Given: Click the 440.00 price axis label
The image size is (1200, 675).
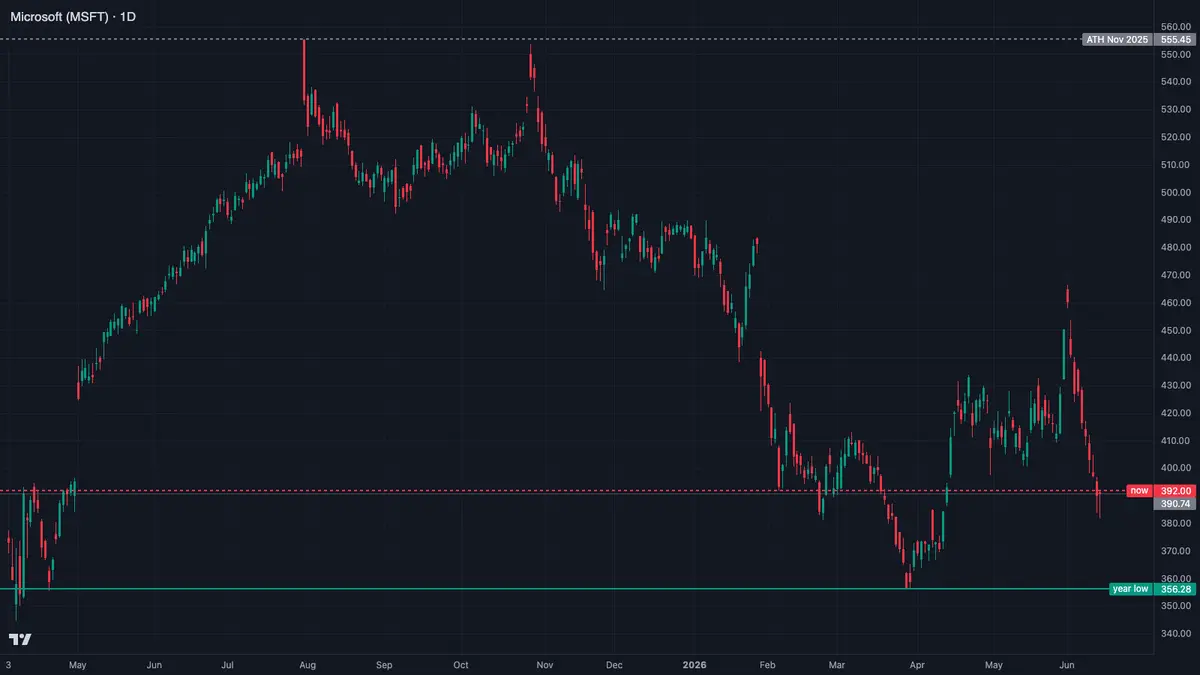Looking at the screenshot, I should 1176,358.
